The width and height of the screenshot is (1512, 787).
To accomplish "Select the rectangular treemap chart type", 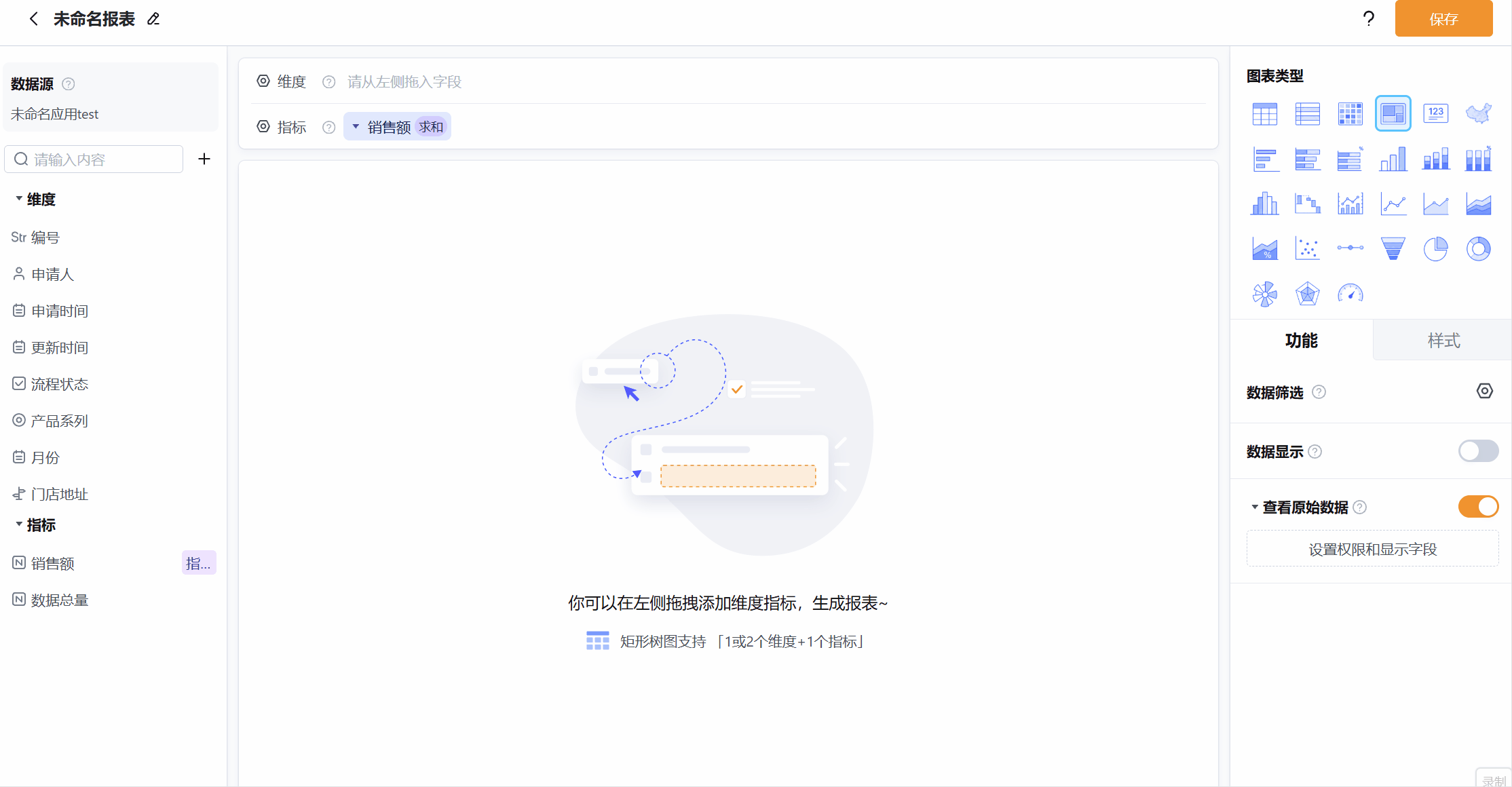I will 1393,113.
